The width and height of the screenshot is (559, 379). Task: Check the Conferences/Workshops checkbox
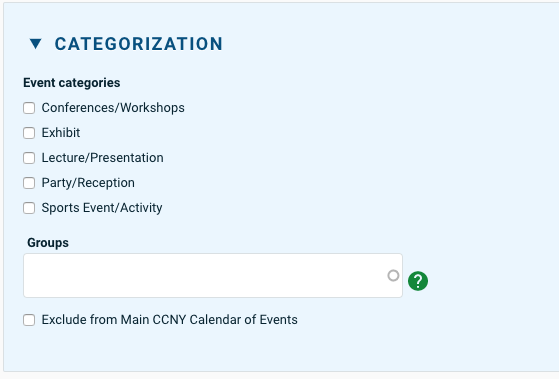pyautogui.click(x=29, y=108)
